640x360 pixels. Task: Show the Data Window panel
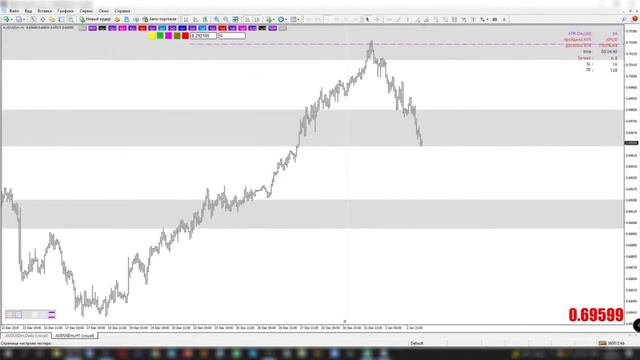coord(42,19)
